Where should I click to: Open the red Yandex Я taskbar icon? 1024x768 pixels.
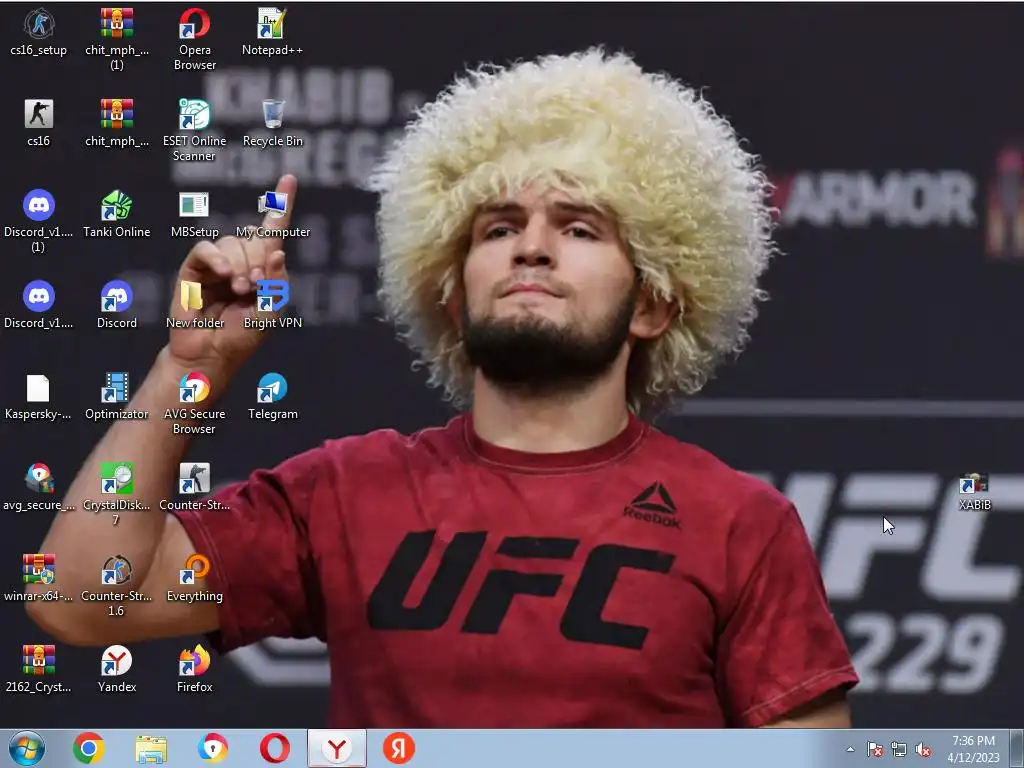[398, 748]
